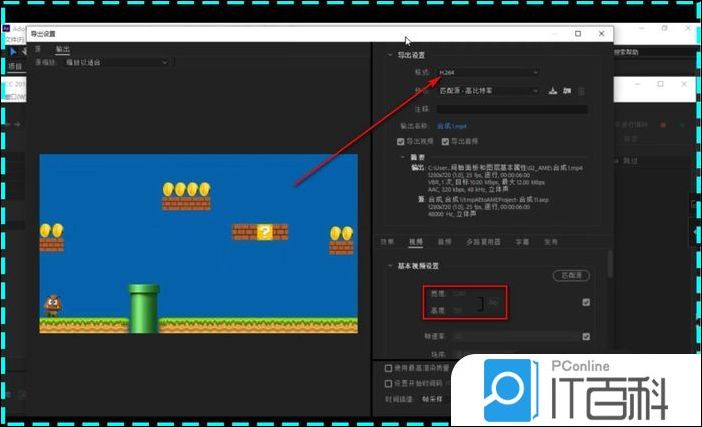Collapse the 导出设置 section

[390, 55]
